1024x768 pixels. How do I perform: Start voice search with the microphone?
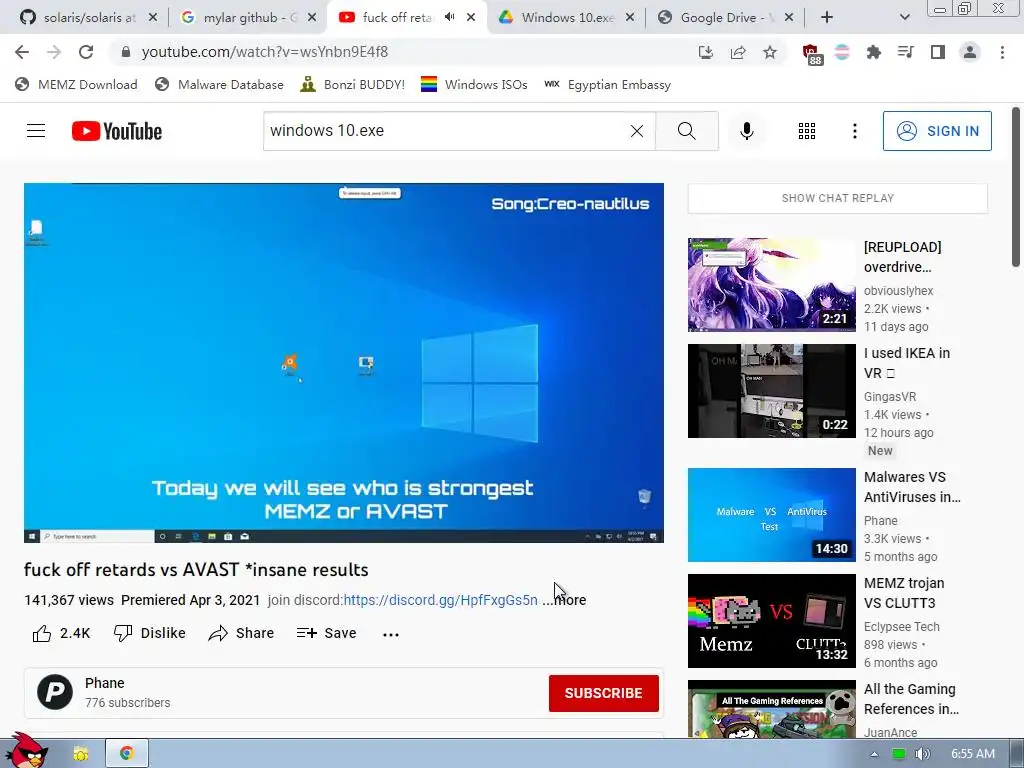(746, 131)
